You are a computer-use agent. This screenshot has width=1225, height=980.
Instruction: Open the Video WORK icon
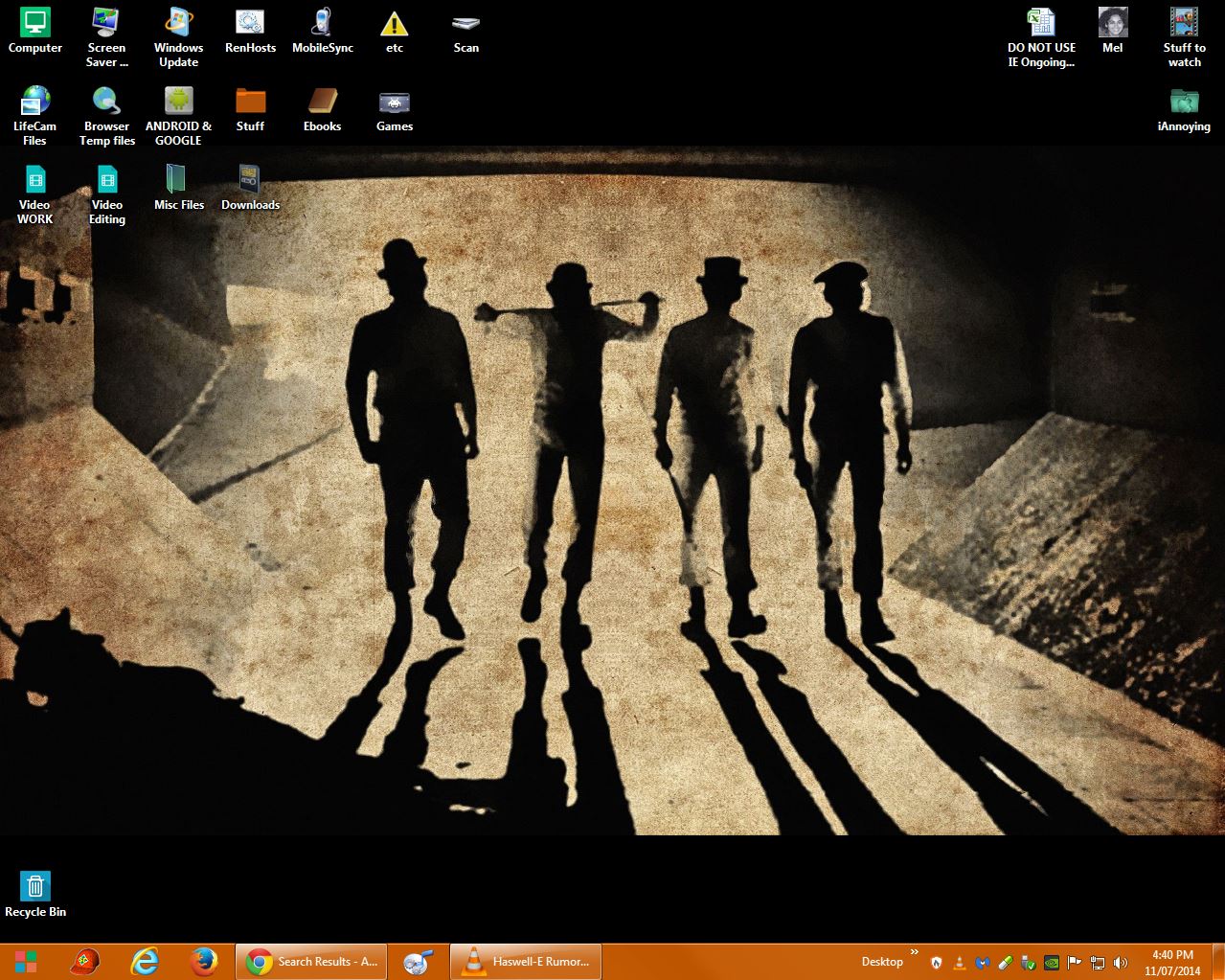pos(35,195)
